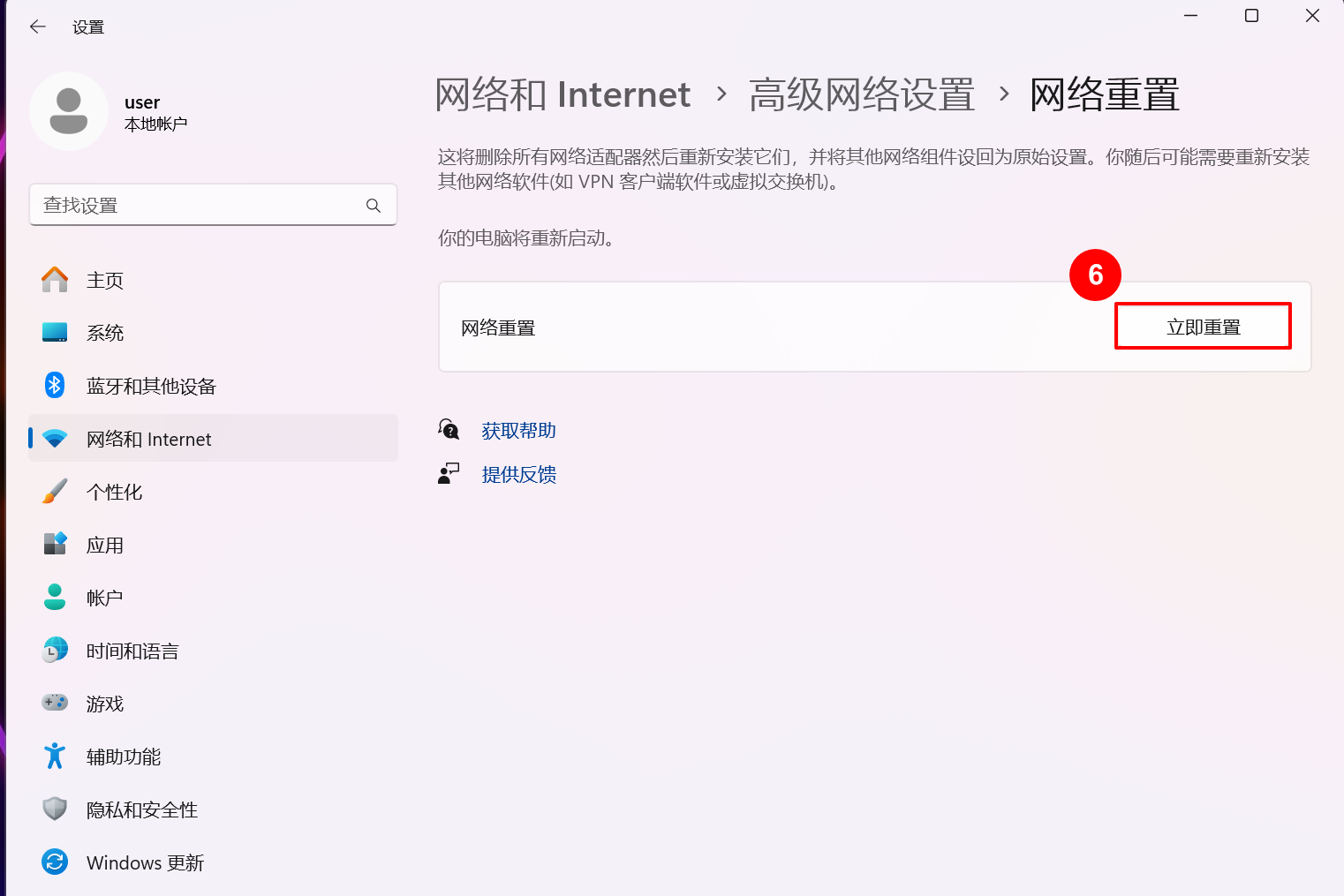
Task: Open 高级网络设置 from the breadcrumb
Action: point(863,94)
